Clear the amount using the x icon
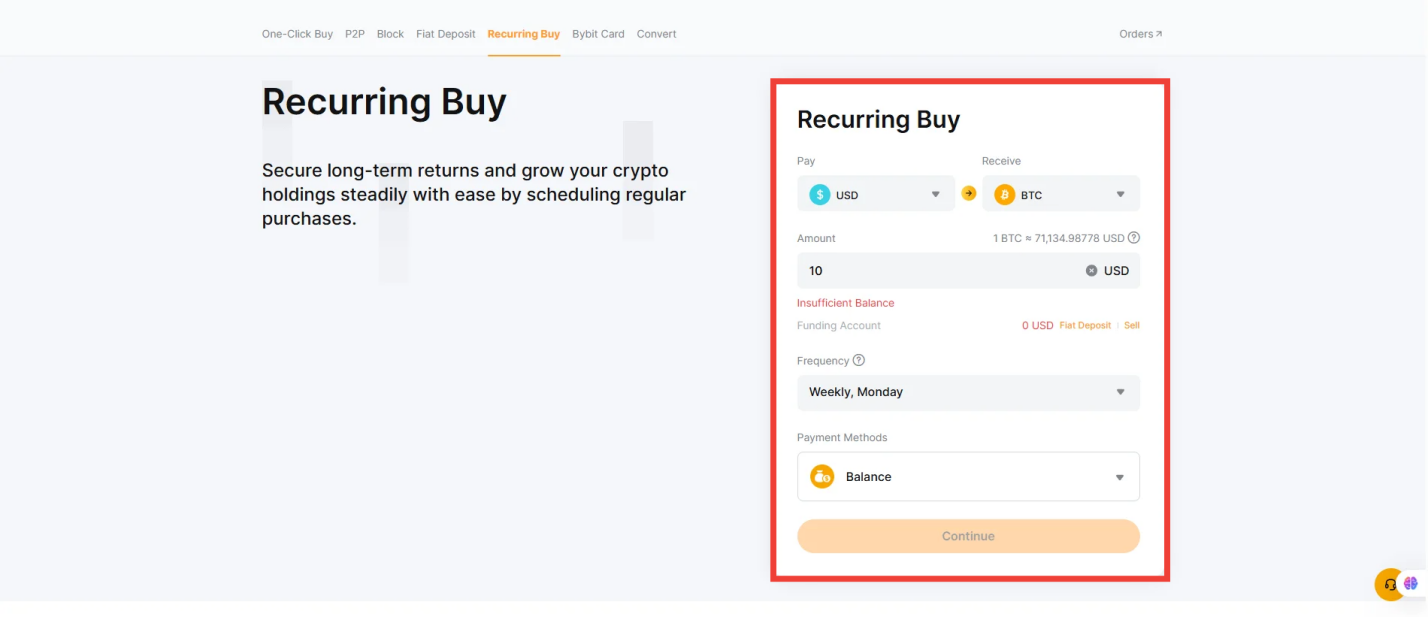This screenshot has width=1428, height=617. [x=1091, y=270]
